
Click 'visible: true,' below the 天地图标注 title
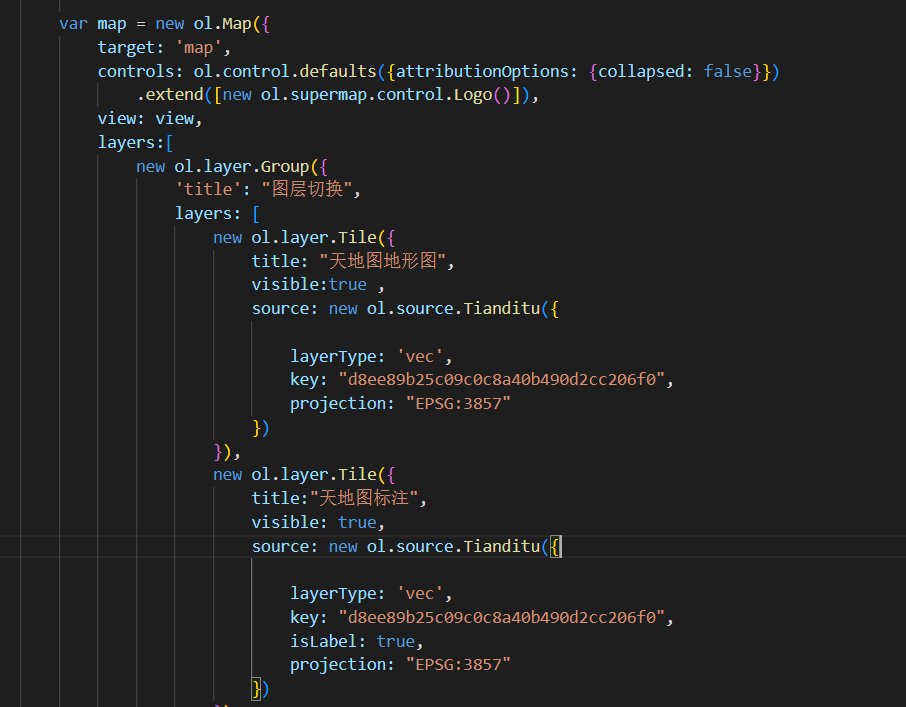point(318,522)
